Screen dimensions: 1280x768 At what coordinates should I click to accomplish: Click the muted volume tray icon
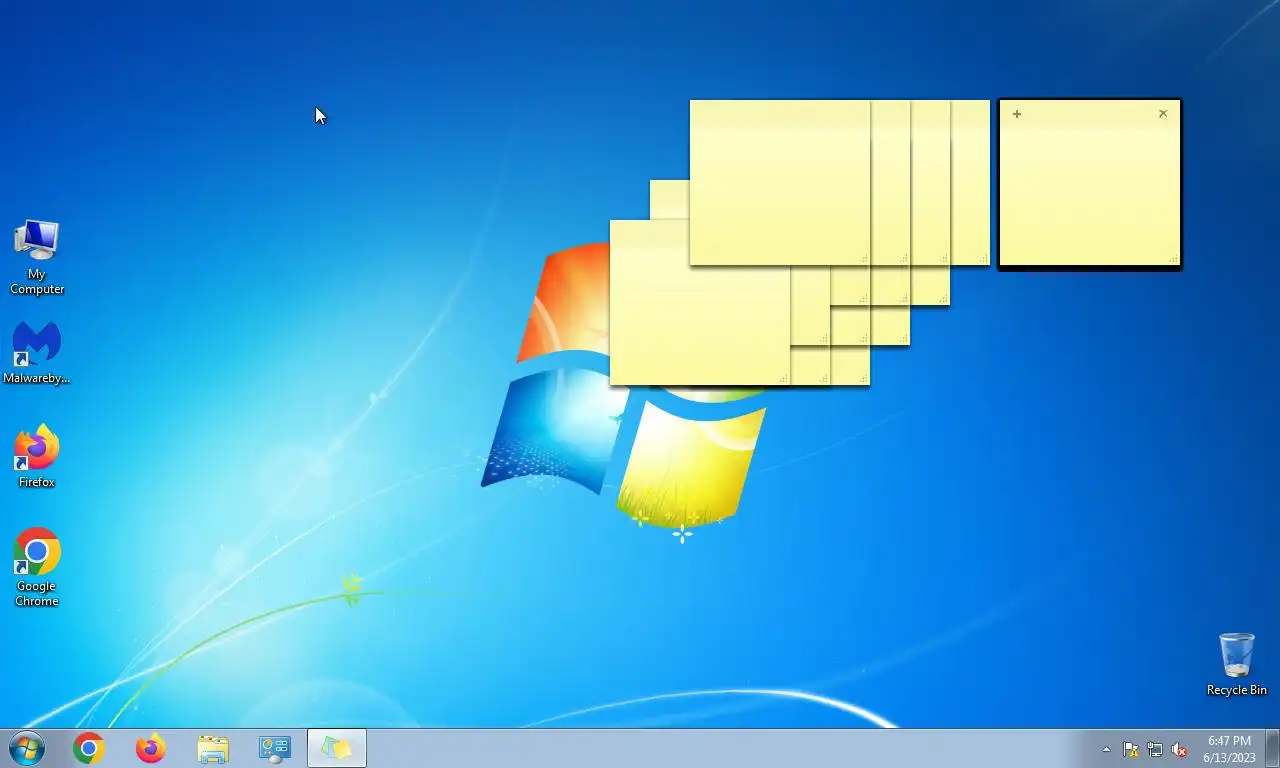click(x=1179, y=749)
